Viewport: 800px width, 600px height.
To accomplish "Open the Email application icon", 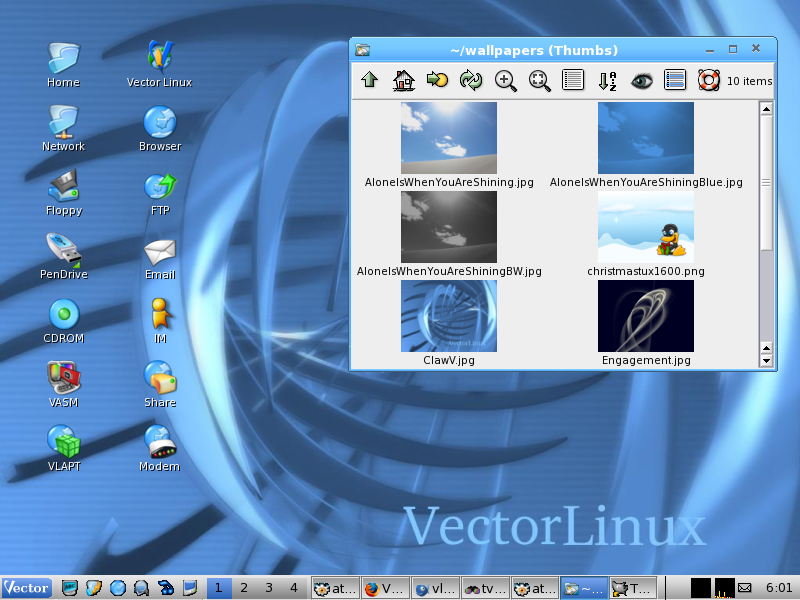I will pyautogui.click(x=159, y=250).
